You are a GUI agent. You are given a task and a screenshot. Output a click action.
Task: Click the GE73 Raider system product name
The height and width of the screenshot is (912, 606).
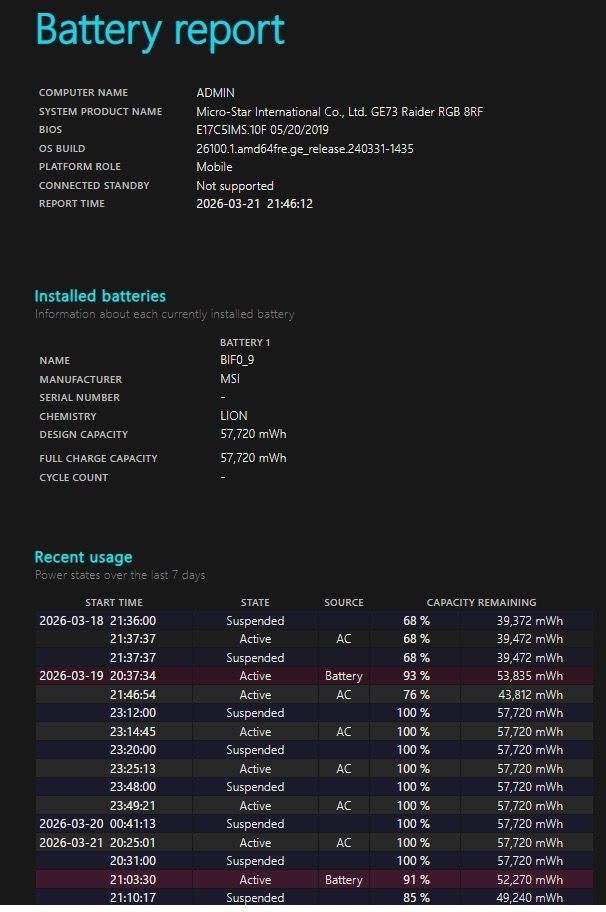point(339,112)
